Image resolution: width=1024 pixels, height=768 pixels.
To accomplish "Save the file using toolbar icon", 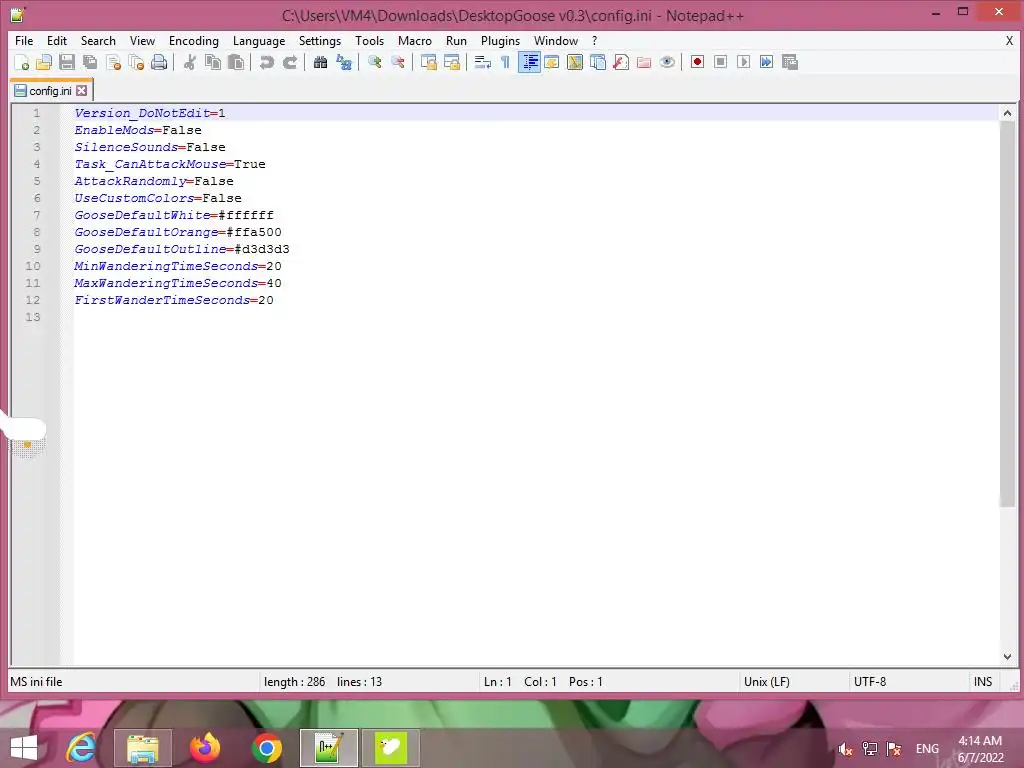I will coord(67,62).
